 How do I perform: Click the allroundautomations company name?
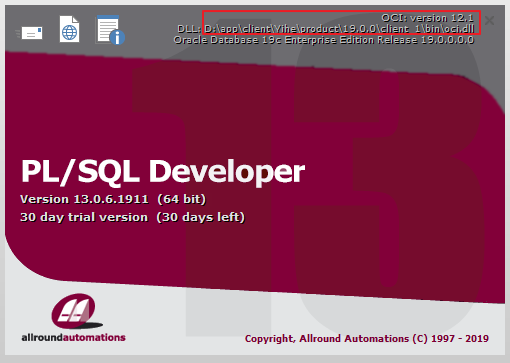74,338
